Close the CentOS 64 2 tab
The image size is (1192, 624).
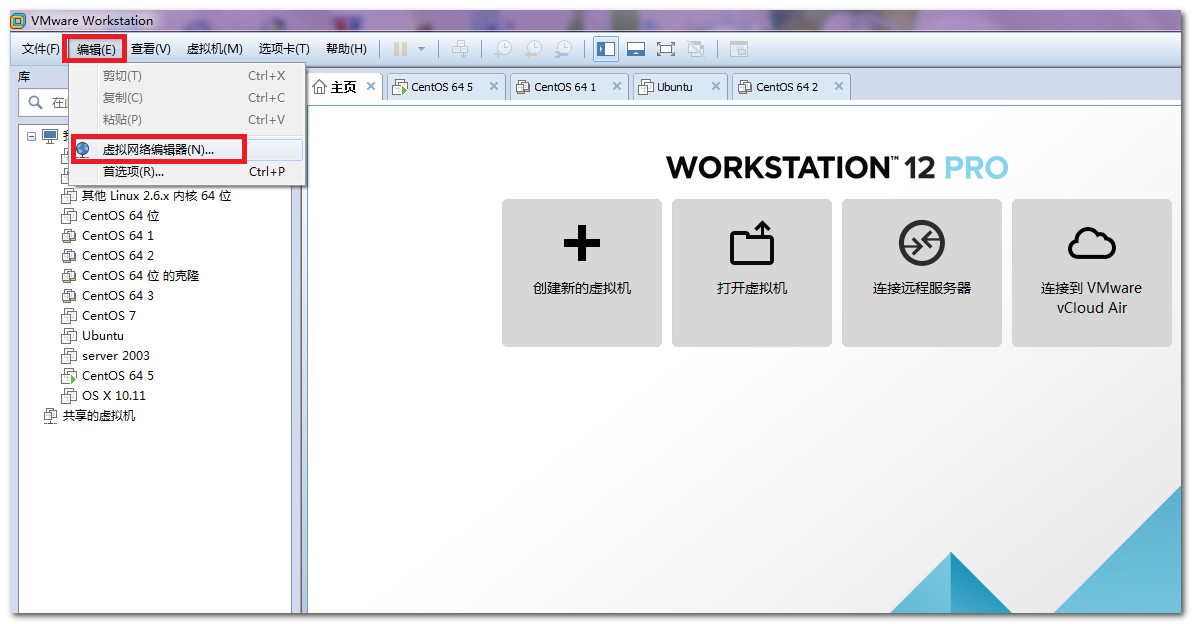(839, 86)
